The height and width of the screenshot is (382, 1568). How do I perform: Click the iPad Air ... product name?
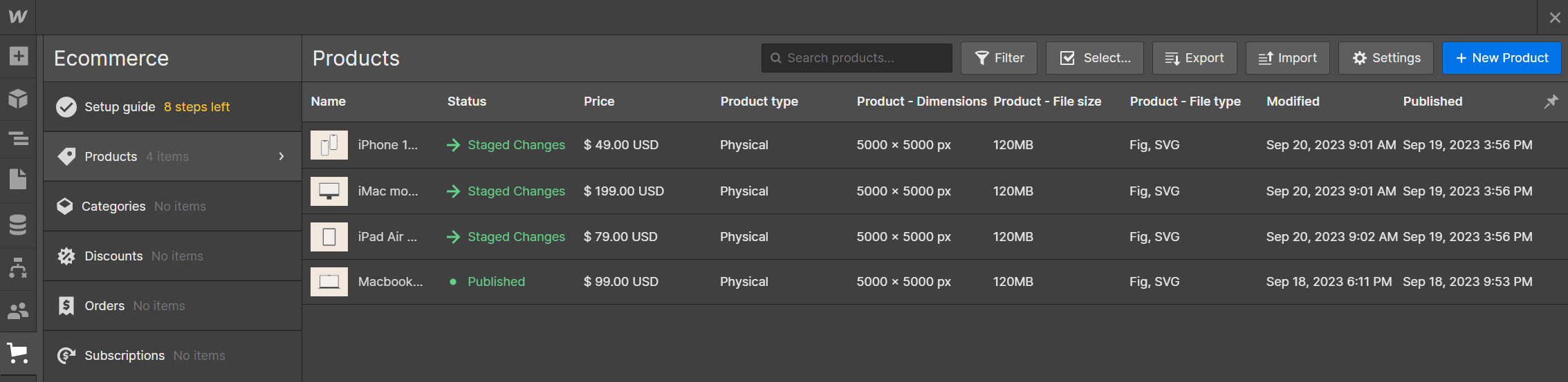point(387,237)
